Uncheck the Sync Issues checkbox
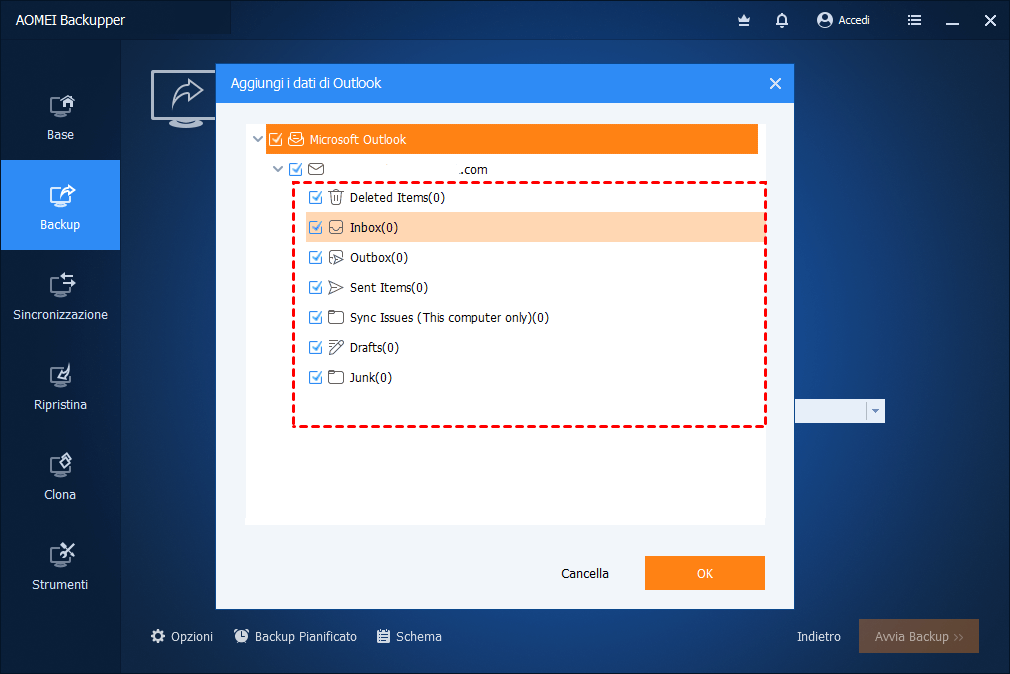The height and width of the screenshot is (674, 1010). tap(316, 317)
